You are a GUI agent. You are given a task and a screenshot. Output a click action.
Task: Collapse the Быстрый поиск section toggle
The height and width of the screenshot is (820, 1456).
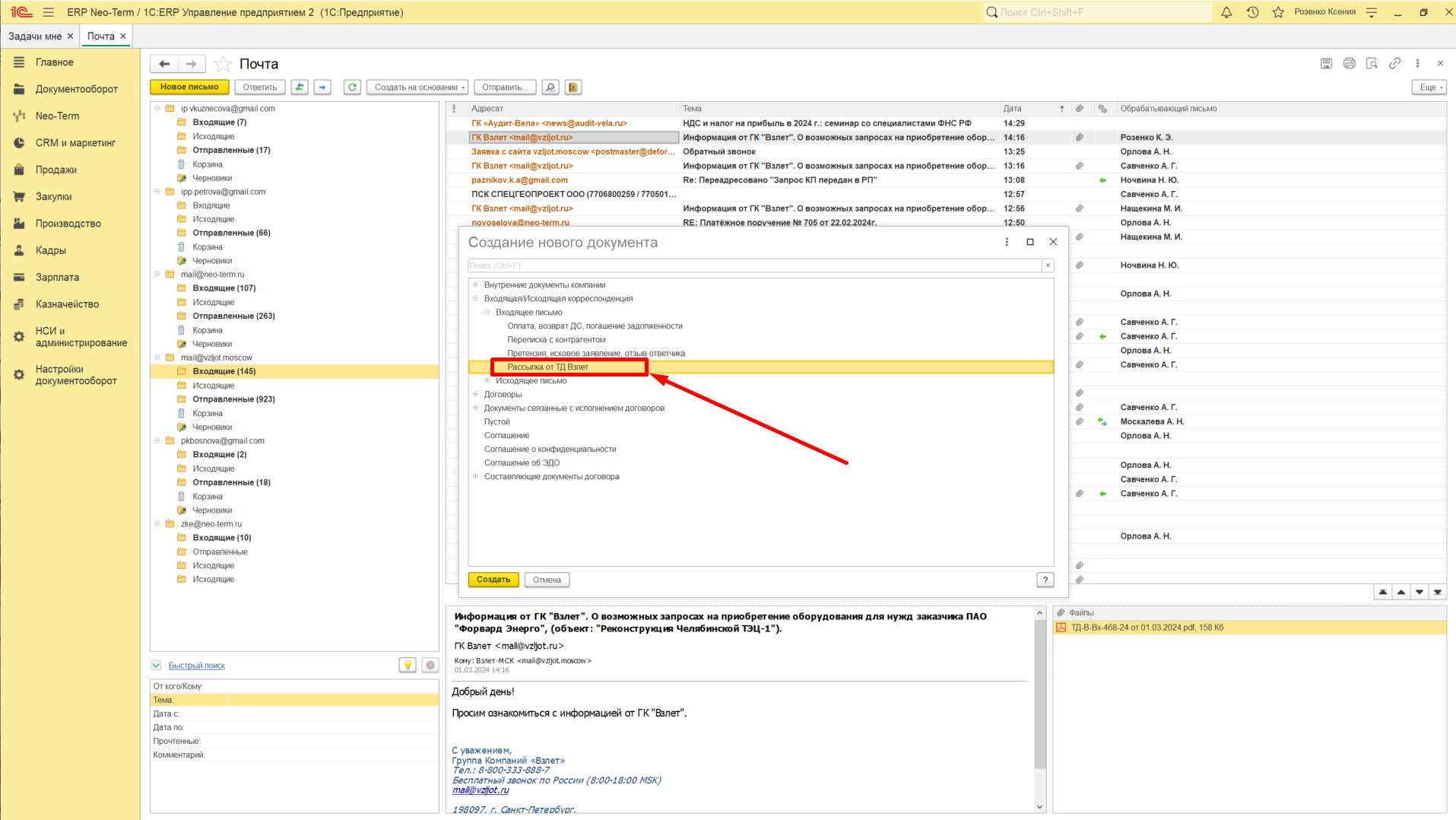[x=156, y=666]
